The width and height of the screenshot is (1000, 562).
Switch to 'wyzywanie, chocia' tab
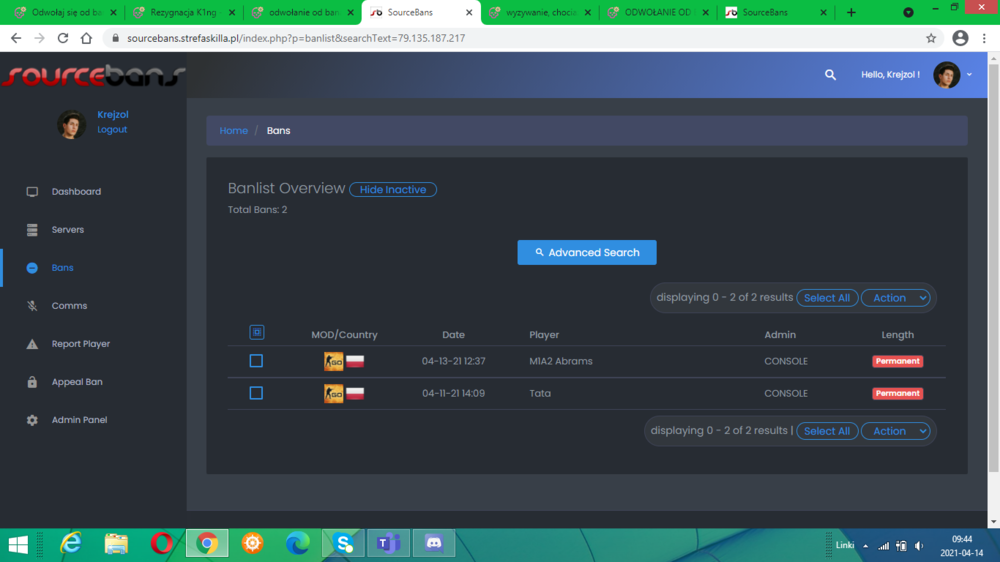[x=540, y=12]
